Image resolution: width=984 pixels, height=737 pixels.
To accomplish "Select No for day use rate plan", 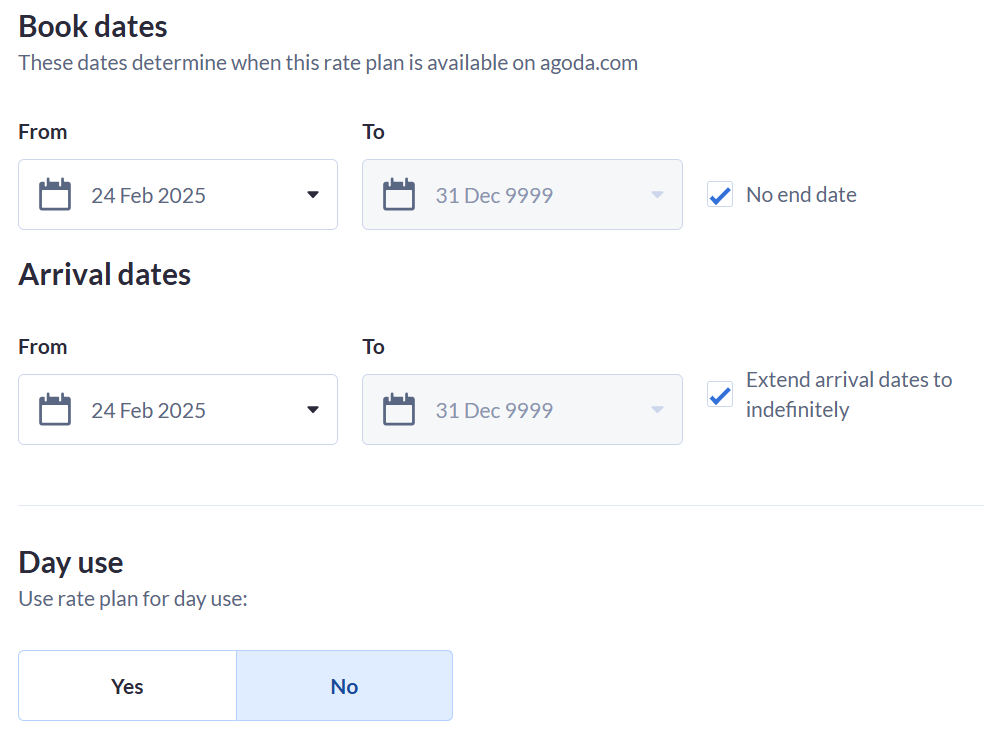I will pos(345,686).
